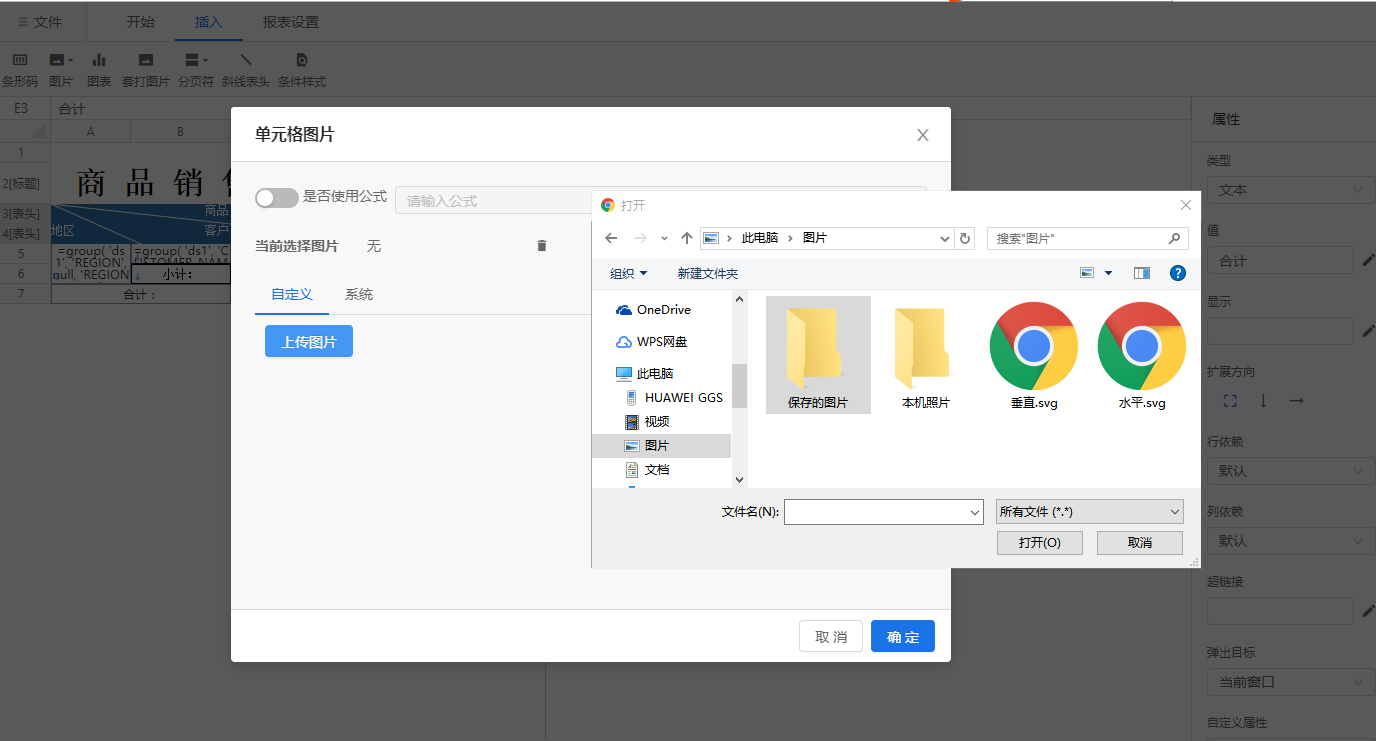Select the 保存的图片 folder
The image size is (1376, 741).
818,355
